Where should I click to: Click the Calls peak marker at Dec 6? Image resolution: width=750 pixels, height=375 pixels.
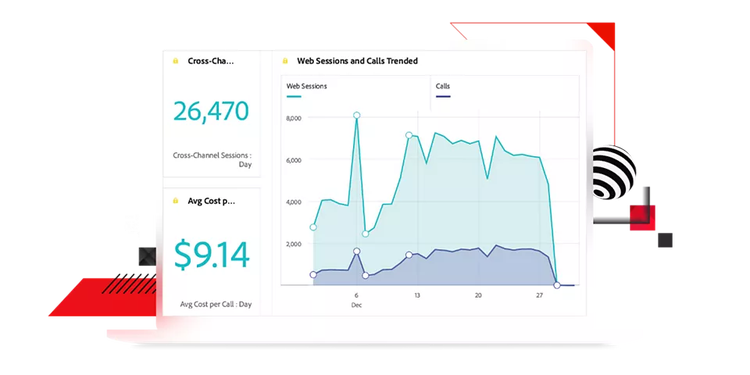tap(356, 251)
